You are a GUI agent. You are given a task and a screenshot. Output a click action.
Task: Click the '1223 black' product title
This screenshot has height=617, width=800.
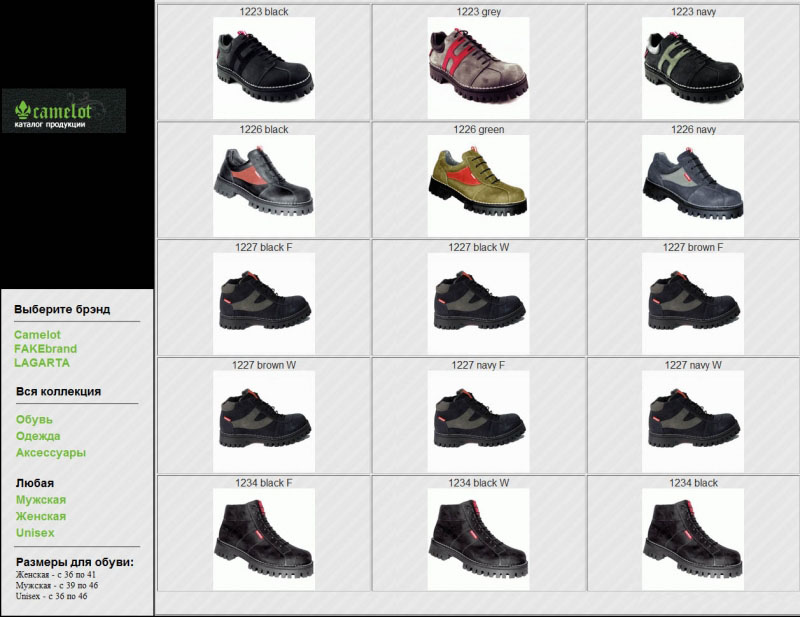264,12
